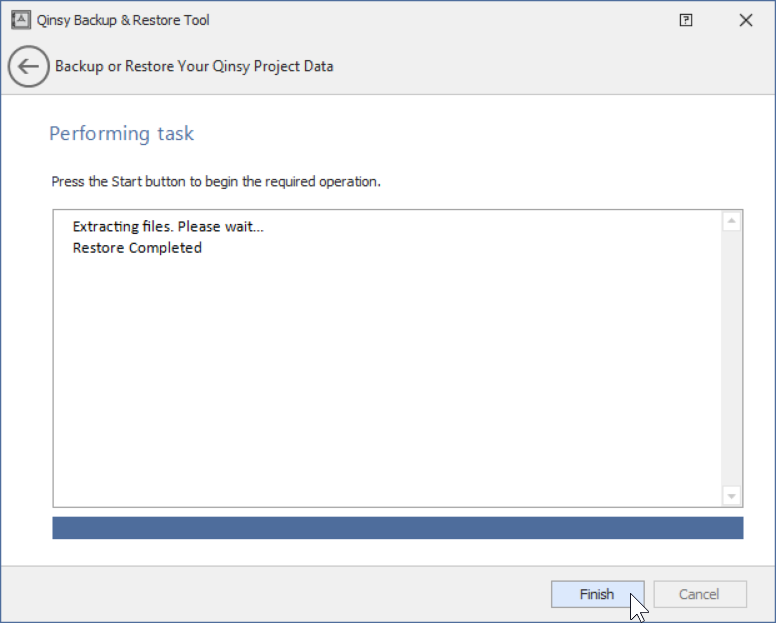This screenshot has width=776, height=623.
Task: Click the Qinsy app icon in title bar
Action: (19, 20)
